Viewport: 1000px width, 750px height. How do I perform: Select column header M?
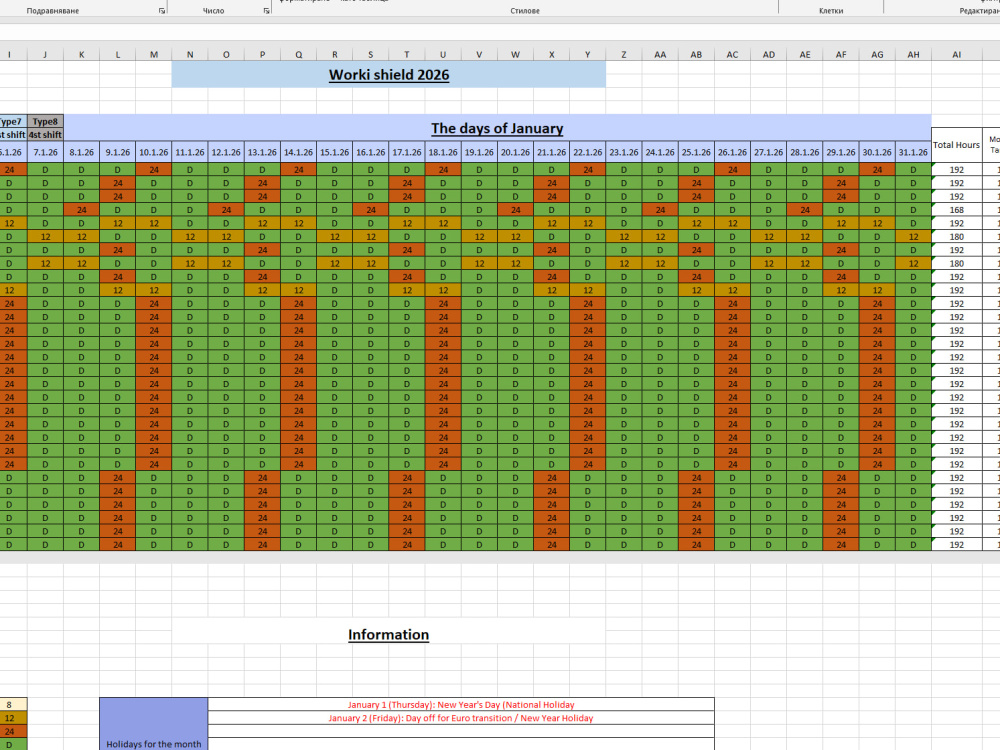(154, 55)
